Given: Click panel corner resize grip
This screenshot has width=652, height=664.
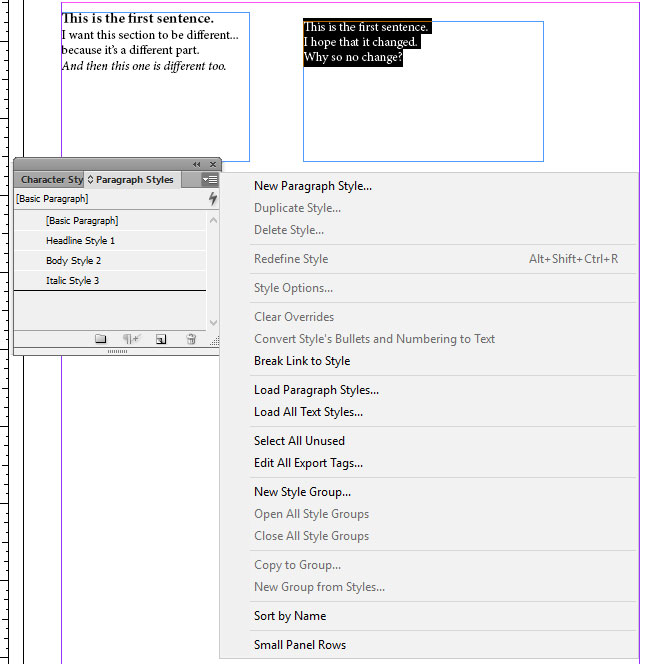Looking at the screenshot, I should tap(215, 341).
